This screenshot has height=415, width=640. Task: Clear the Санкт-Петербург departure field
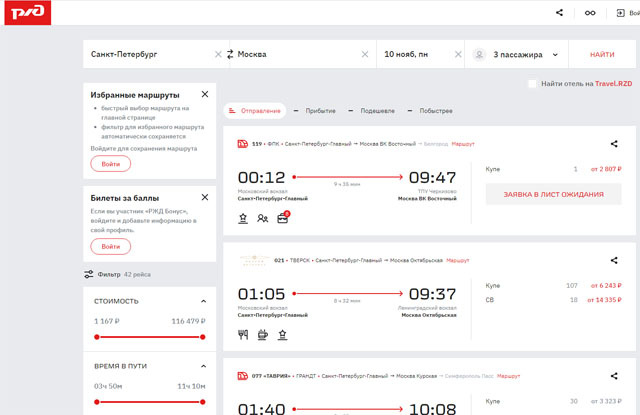coord(218,54)
